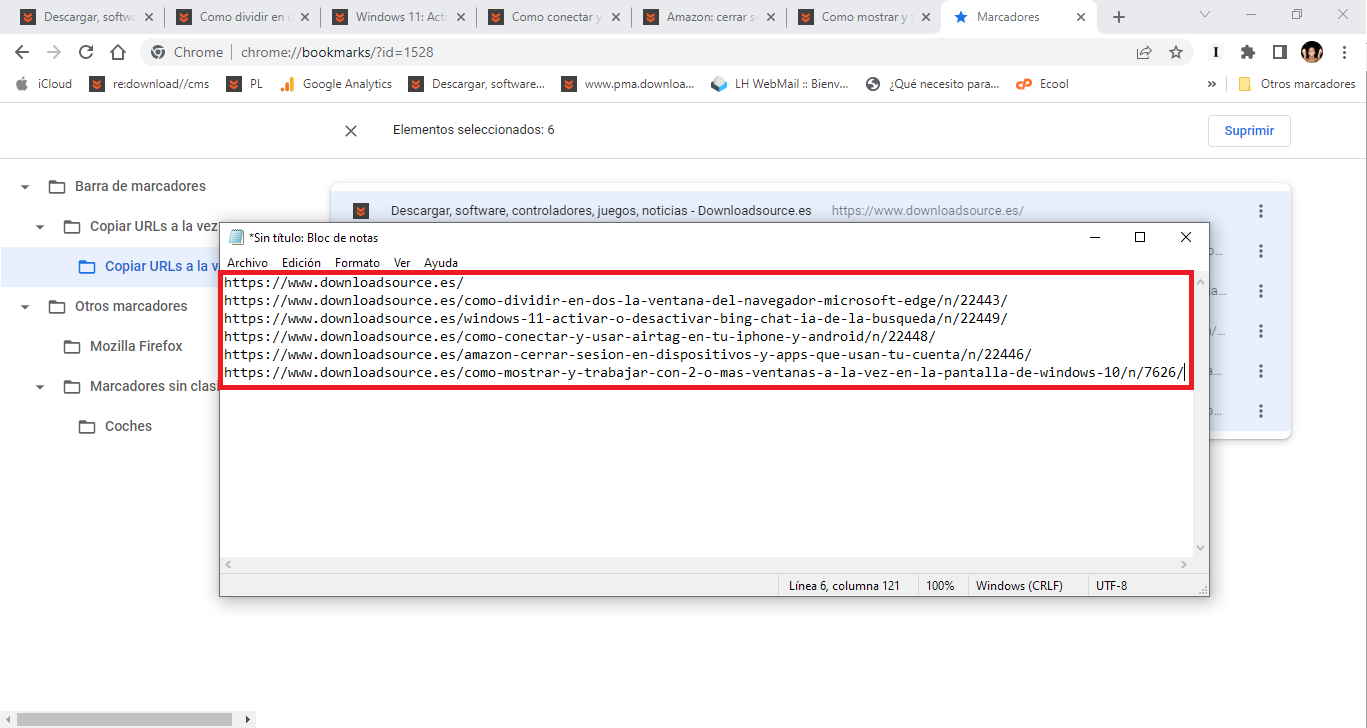Select Mozilla Firefox folder

point(123,346)
